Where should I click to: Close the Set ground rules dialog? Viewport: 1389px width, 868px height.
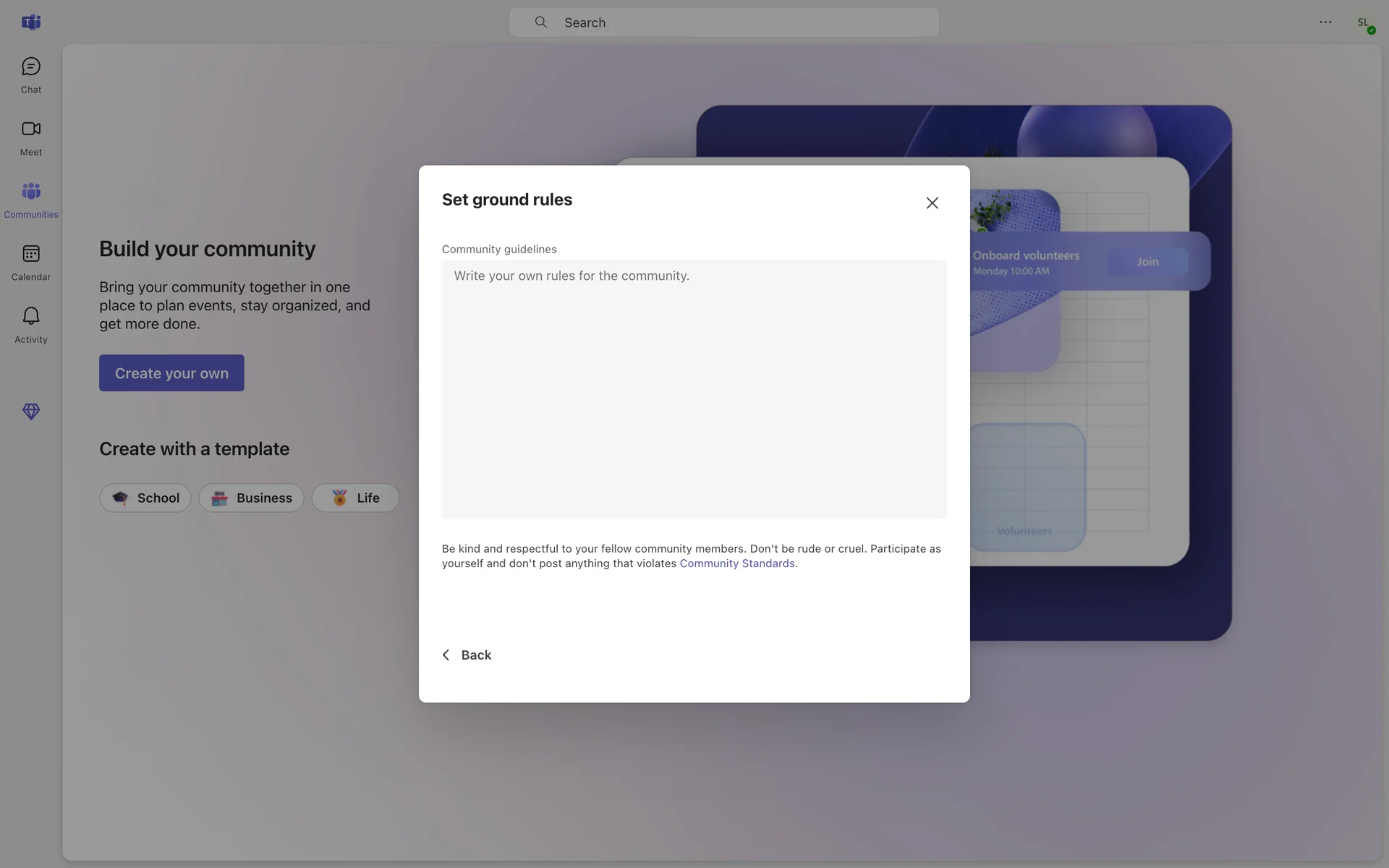(932, 203)
